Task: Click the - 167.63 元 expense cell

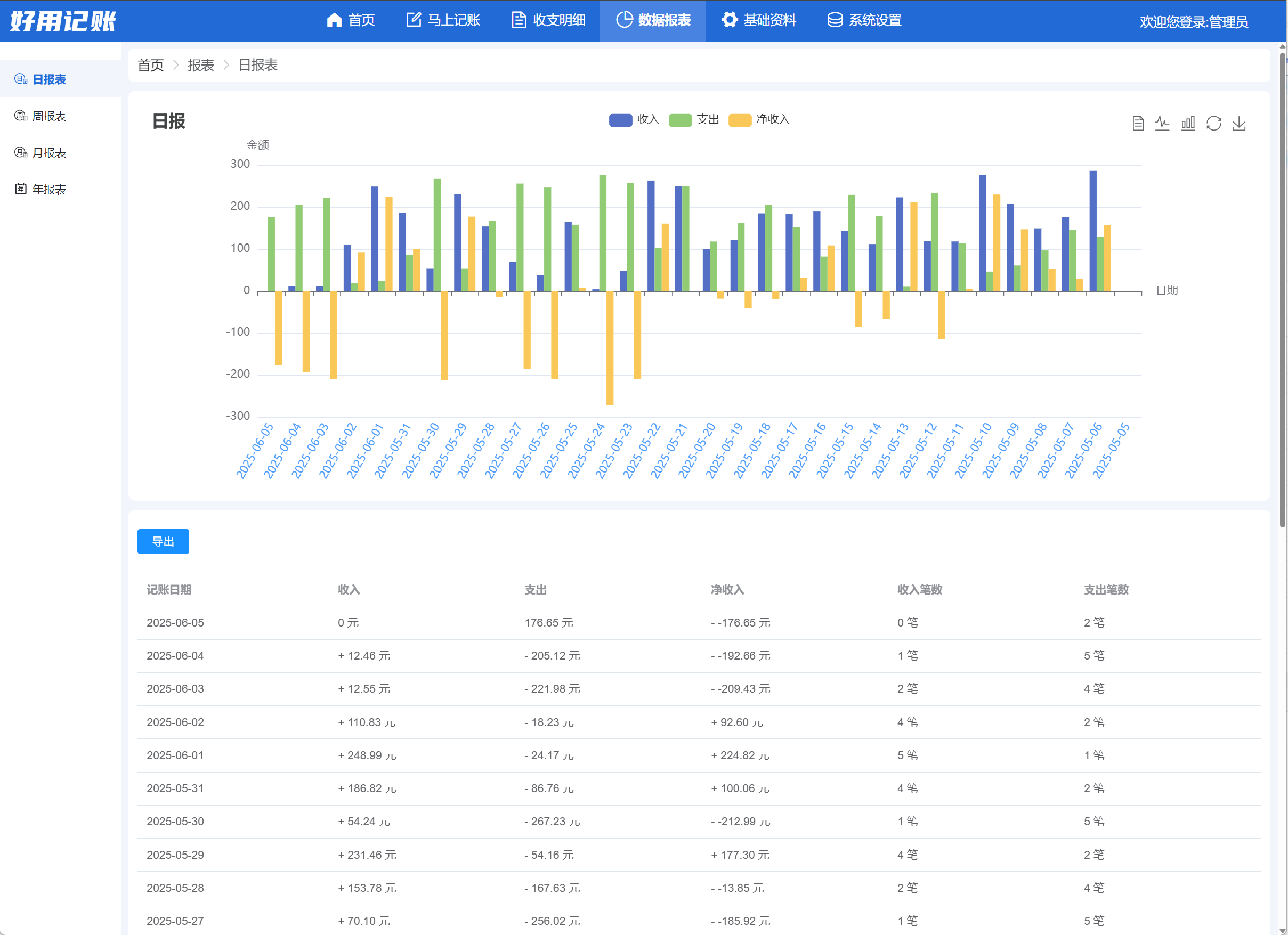Action: coord(552,888)
